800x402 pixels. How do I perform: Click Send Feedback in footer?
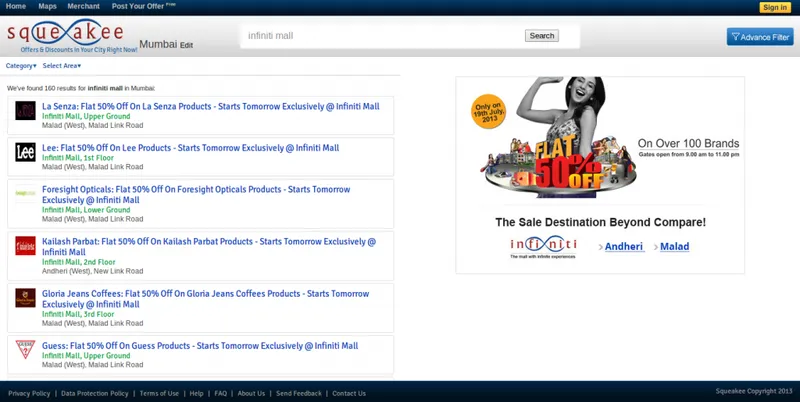pyautogui.click(x=299, y=393)
